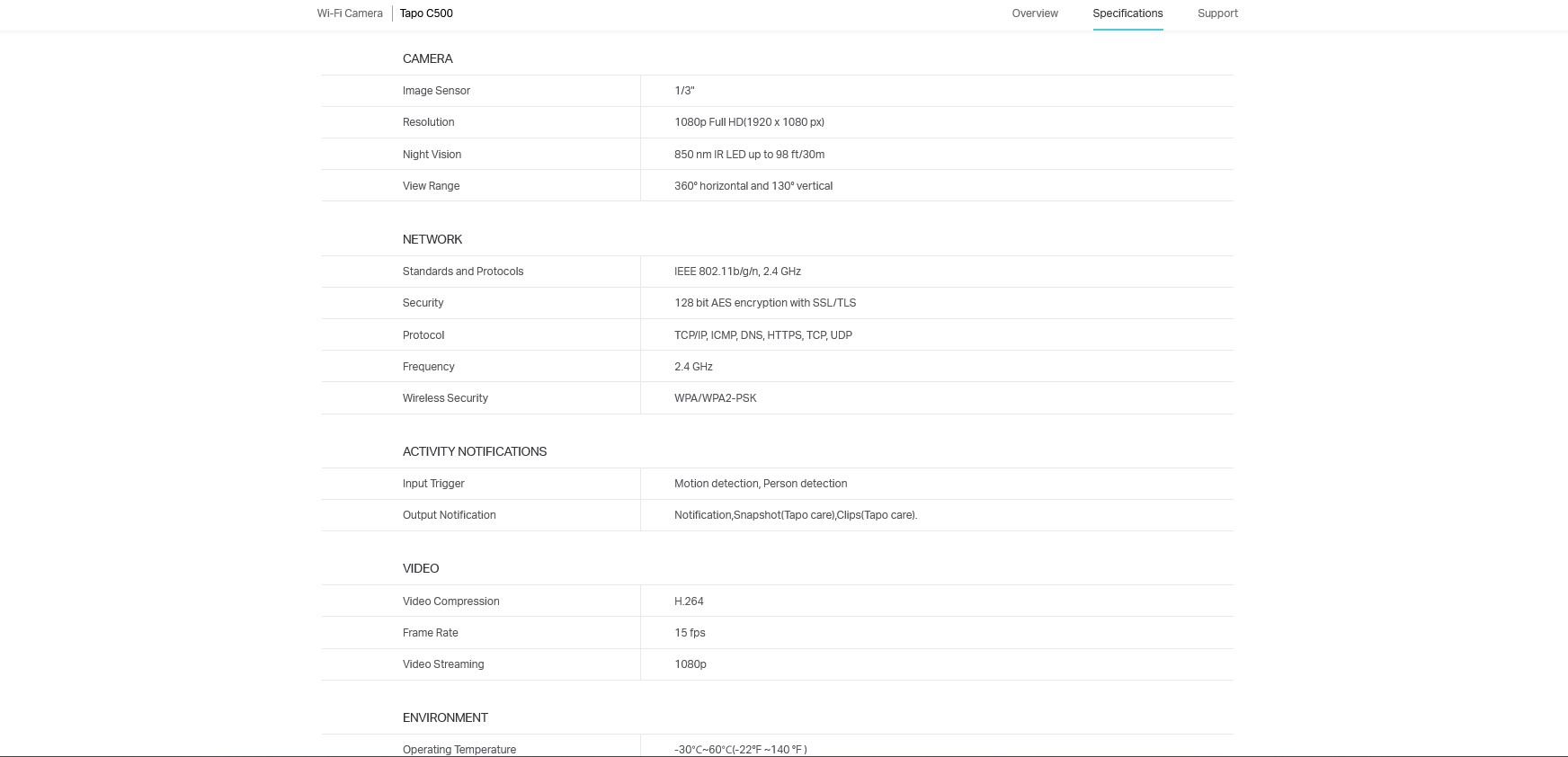Click the CAMERA section heading
The height and width of the screenshot is (757, 1568).
pos(428,58)
